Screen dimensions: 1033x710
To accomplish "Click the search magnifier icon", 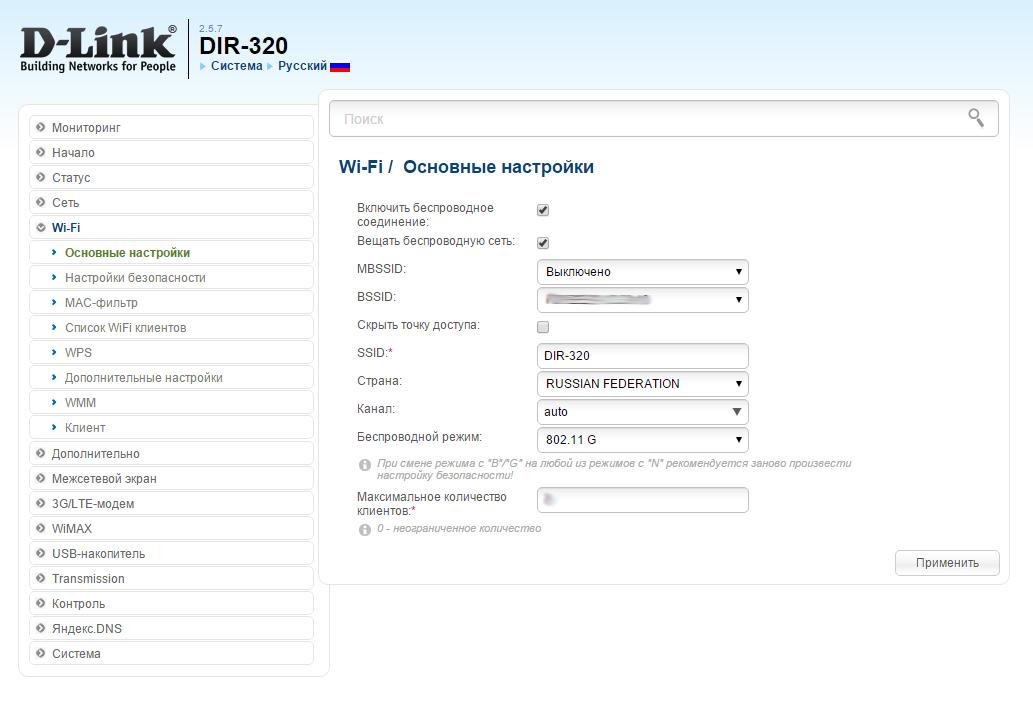I will [x=976, y=118].
